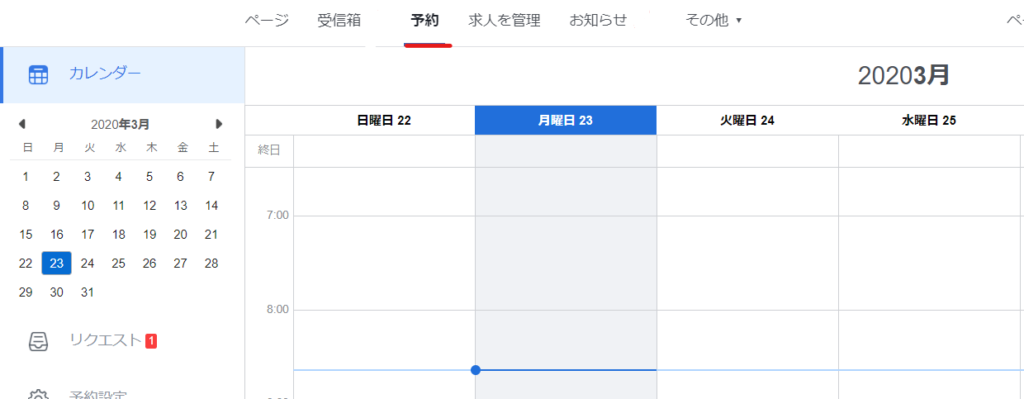Select the 求人を管理 tab
1024x399 pixels.
504,21
